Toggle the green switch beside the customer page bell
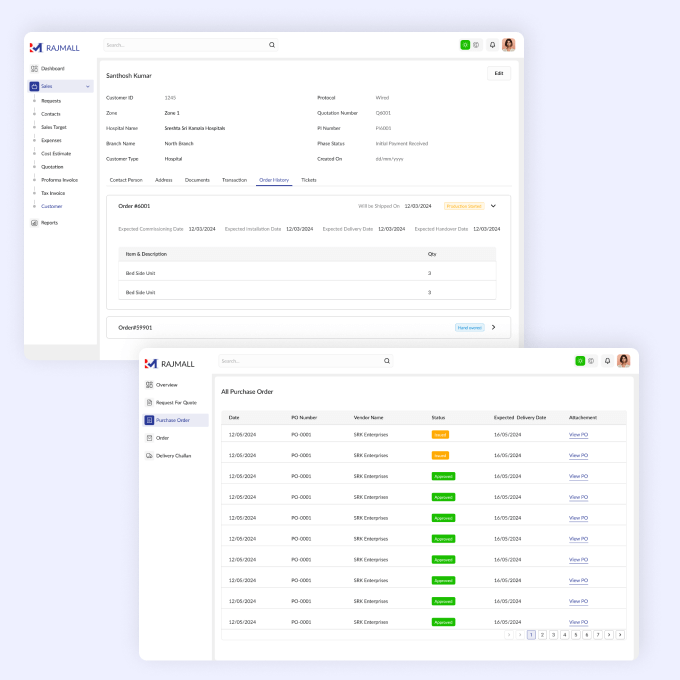 click(465, 45)
